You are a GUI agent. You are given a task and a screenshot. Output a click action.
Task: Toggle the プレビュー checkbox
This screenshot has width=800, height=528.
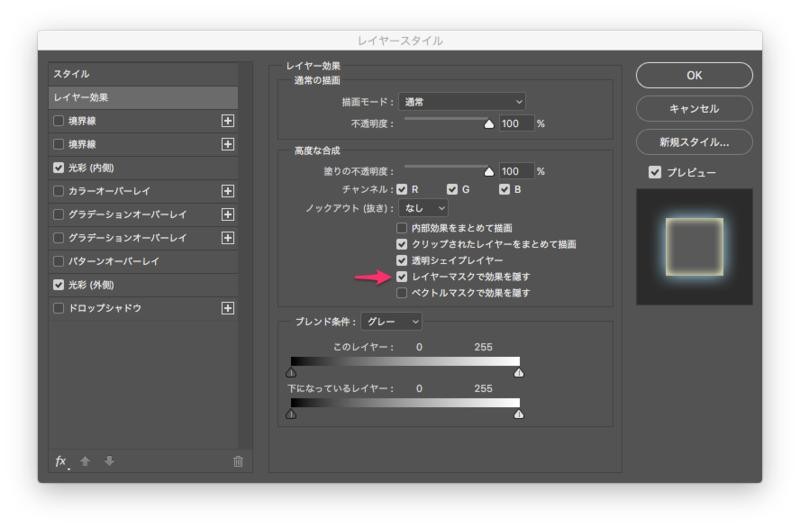click(655, 172)
